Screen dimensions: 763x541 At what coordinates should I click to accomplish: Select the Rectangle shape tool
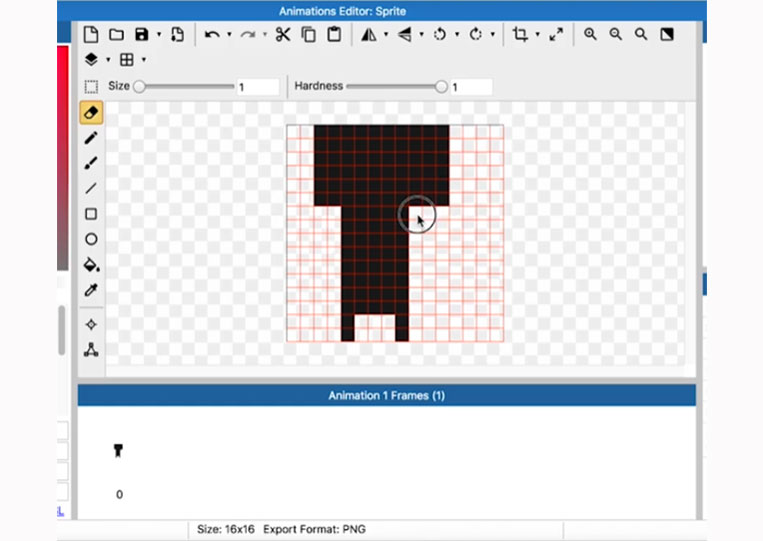(x=91, y=214)
